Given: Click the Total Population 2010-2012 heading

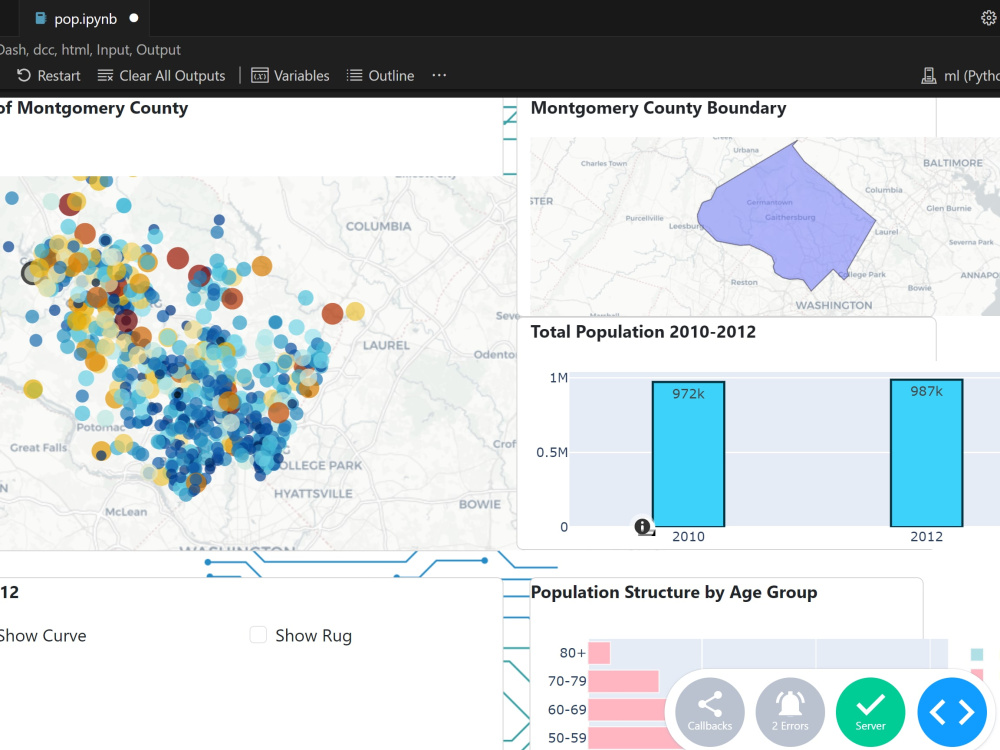Looking at the screenshot, I should [x=643, y=332].
